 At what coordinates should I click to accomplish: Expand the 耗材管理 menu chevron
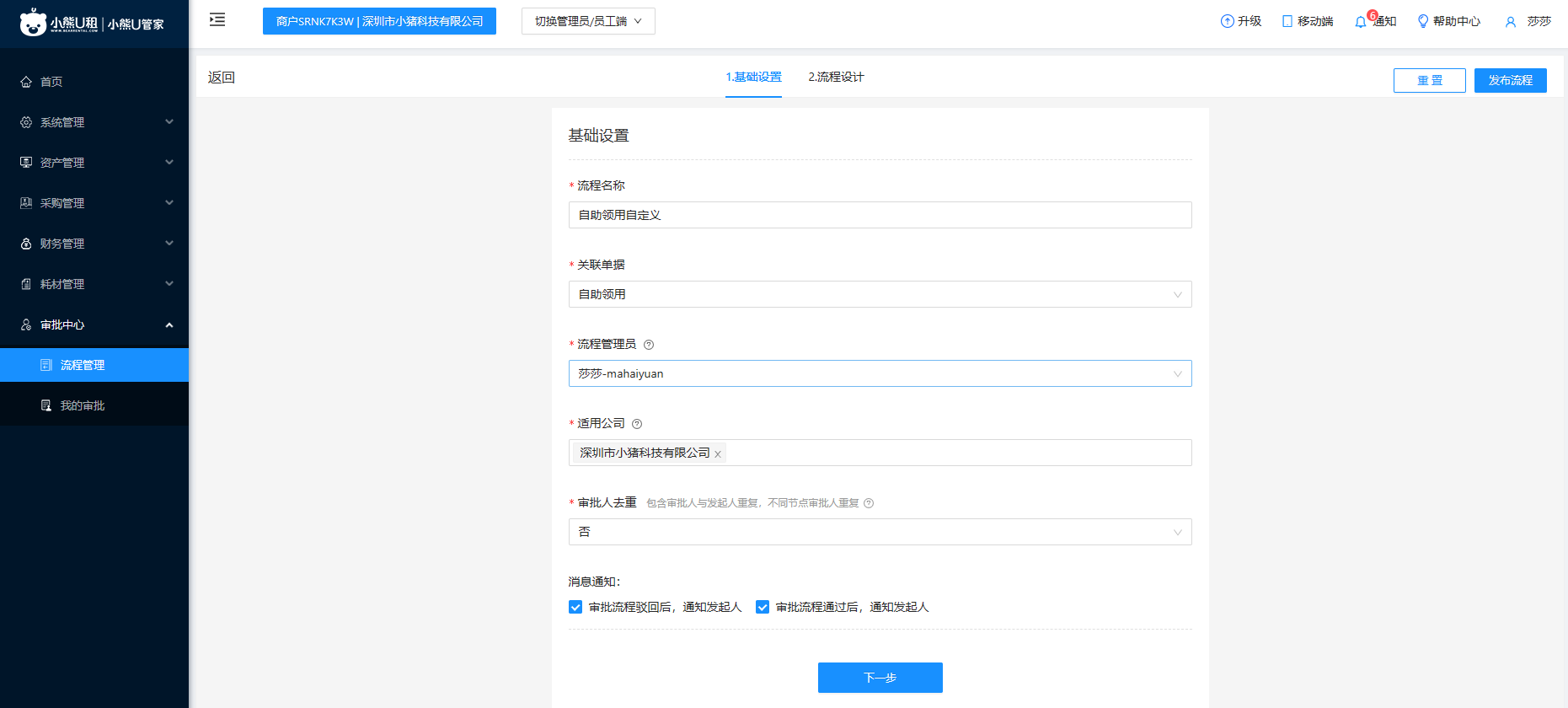(x=169, y=284)
